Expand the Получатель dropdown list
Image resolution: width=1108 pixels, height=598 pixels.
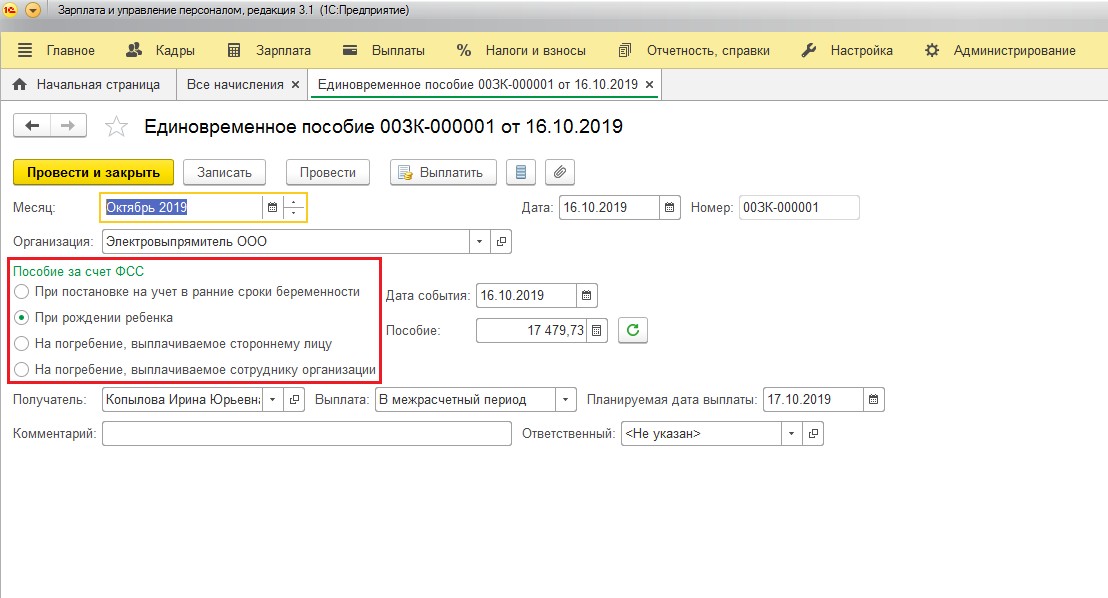273,399
